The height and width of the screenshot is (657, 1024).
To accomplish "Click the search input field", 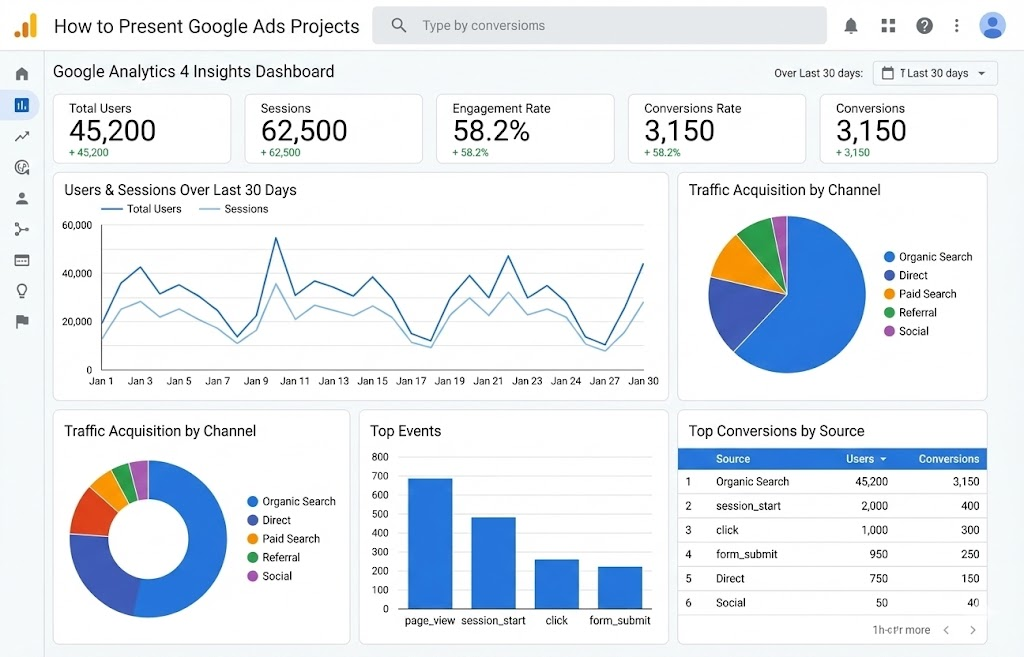I will pos(600,26).
